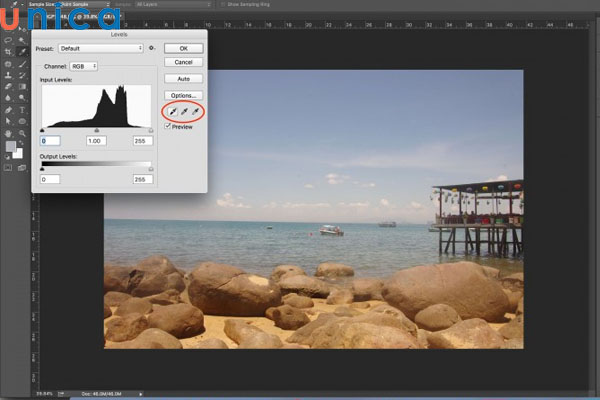Select the Lasso tool

pos(8,42)
